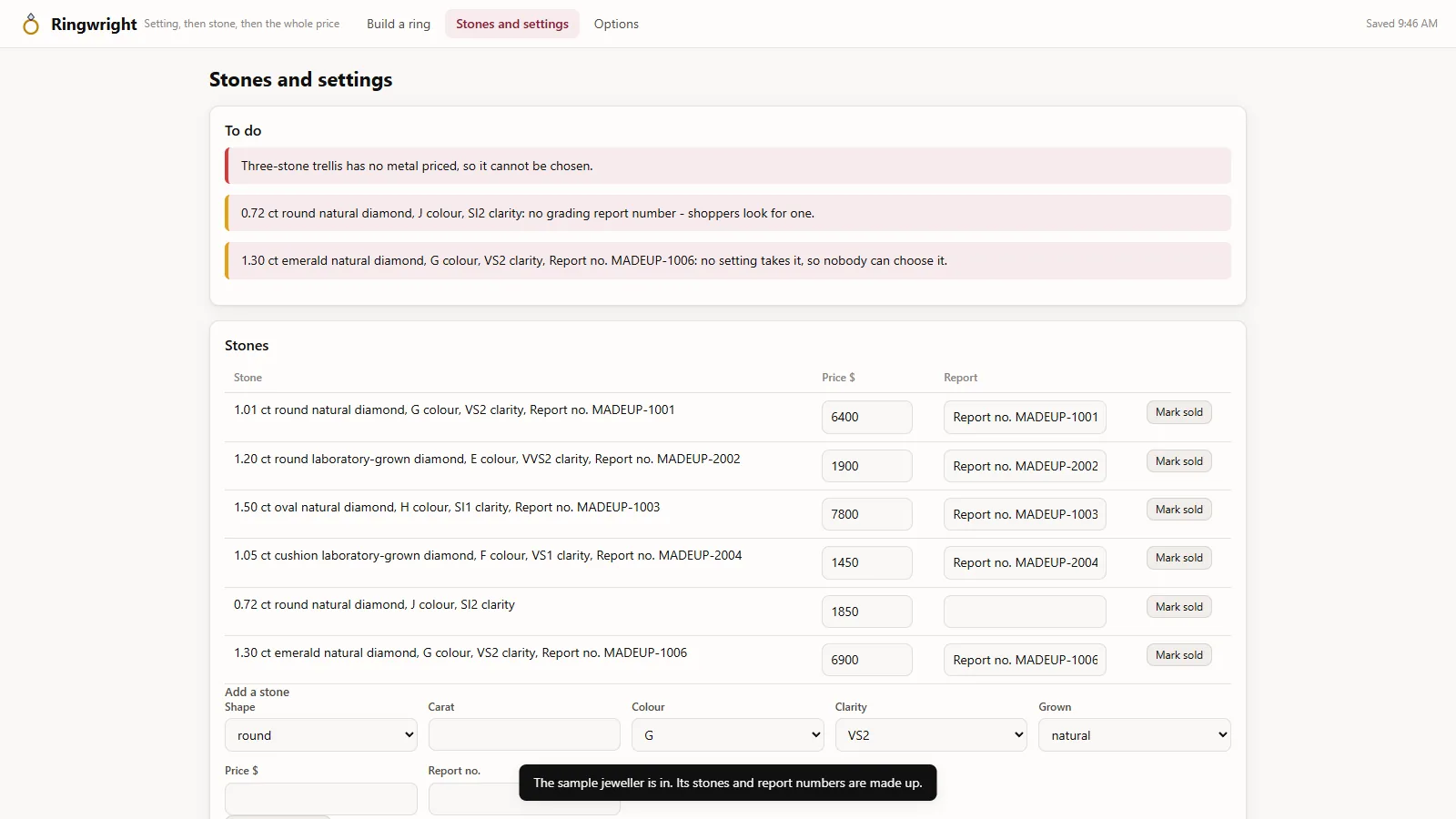Edit the 1450 price field

click(866, 562)
